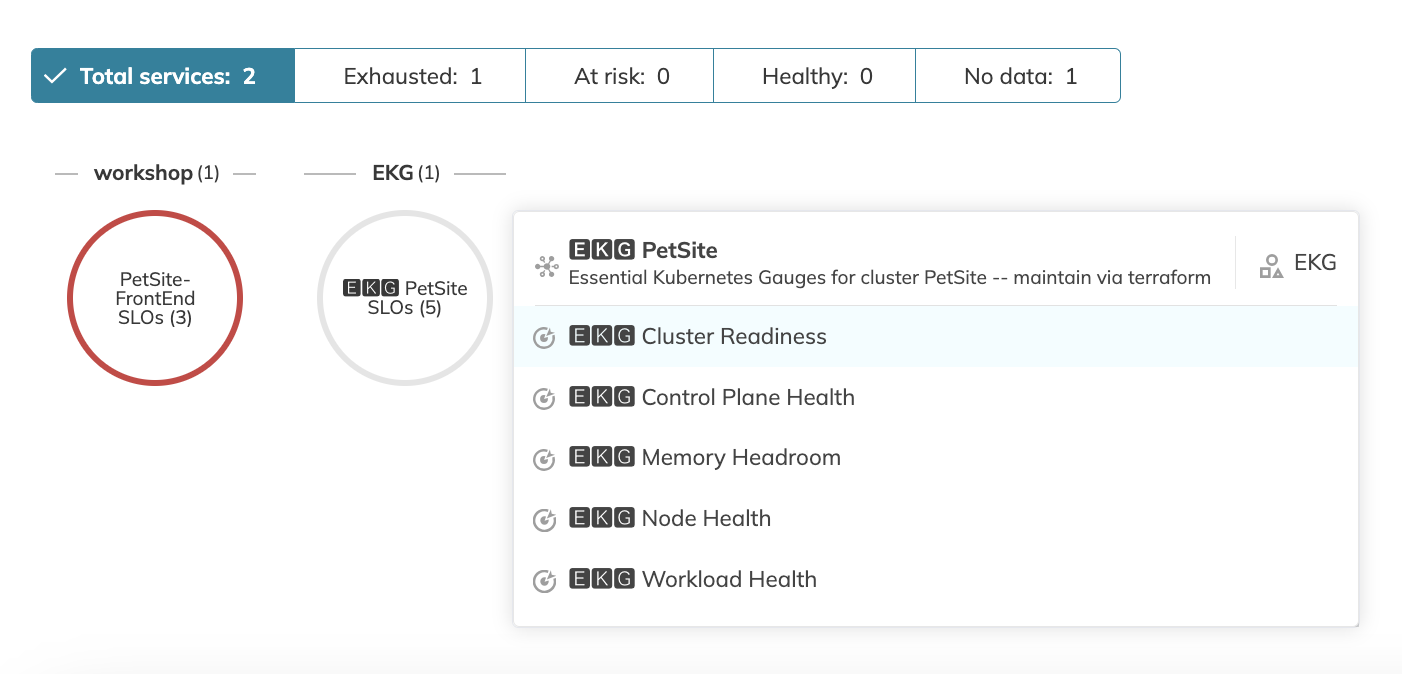Open the EKG project label in popup
This screenshot has height=674, width=1402.
point(1315,263)
